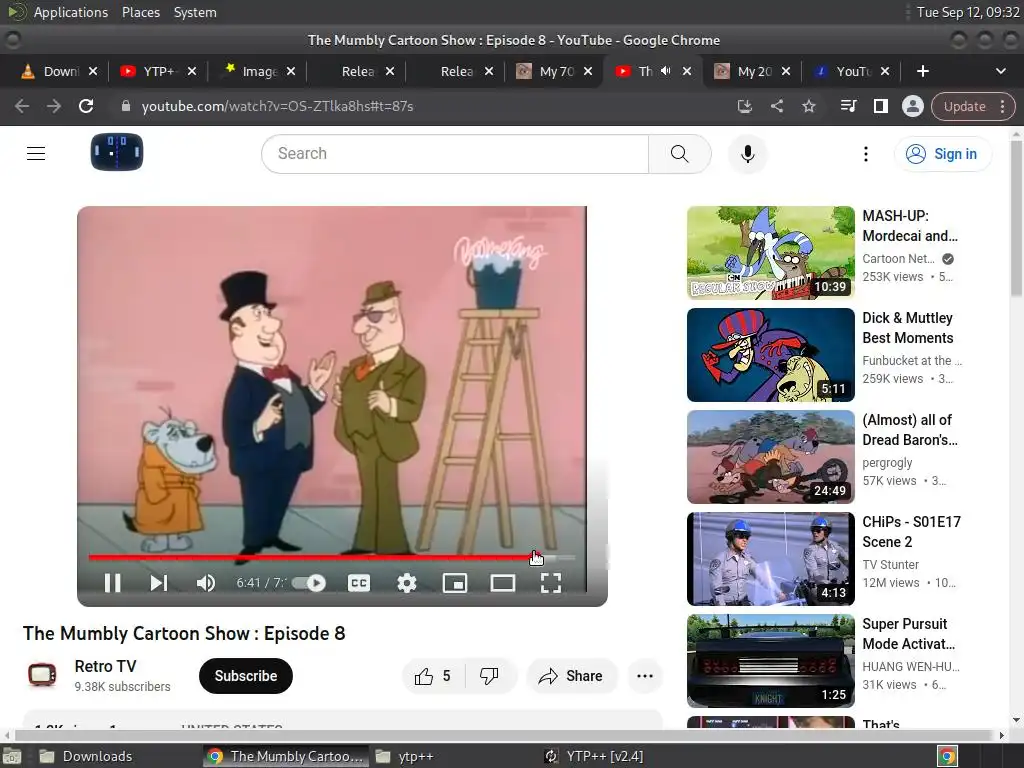This screenshot has width=1024, height=768.
Task: Open YouTube settings three-dot menu
Action: [x=866, y=153]
